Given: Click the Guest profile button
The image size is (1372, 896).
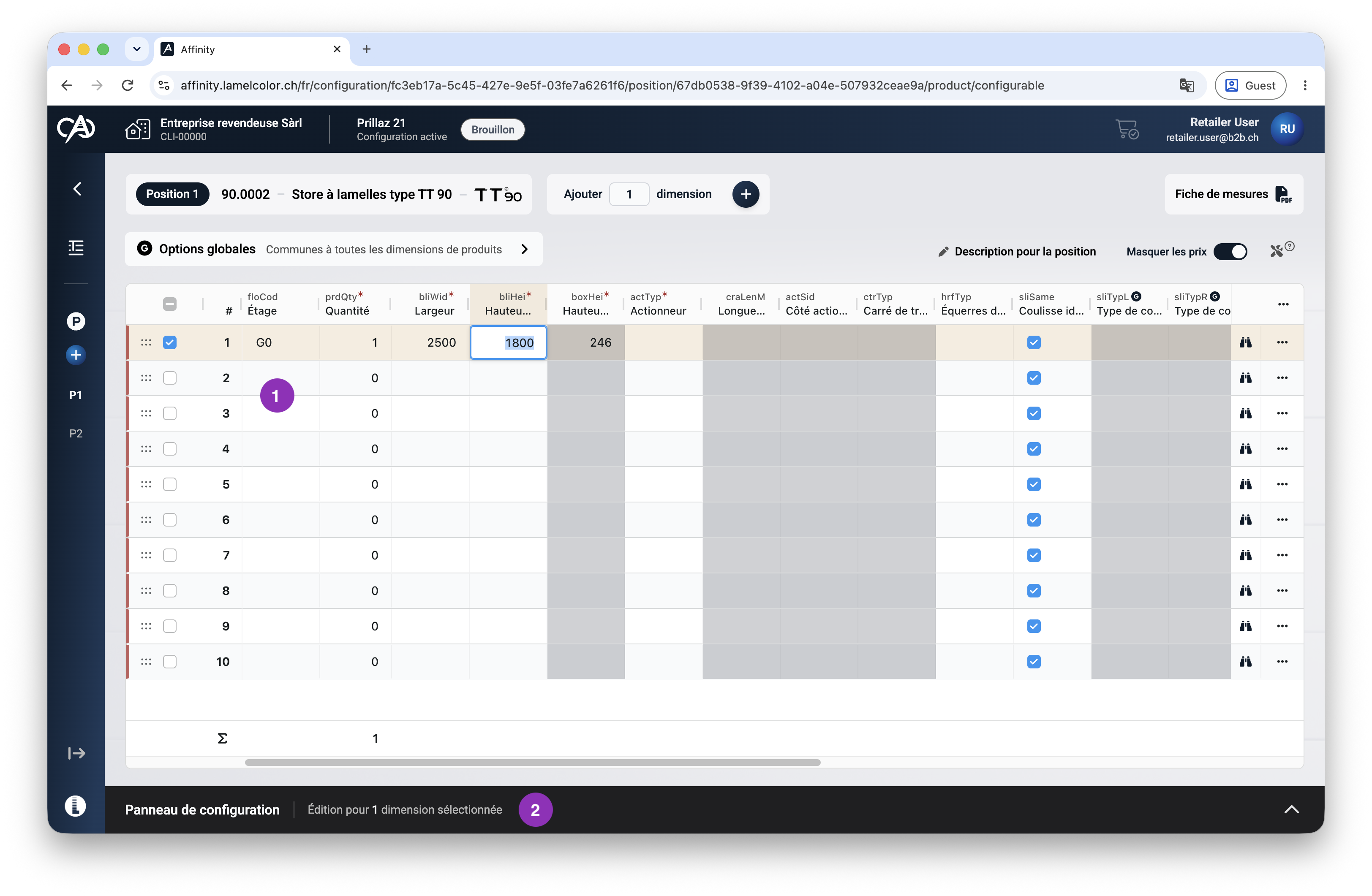Looking at the screenshot, I should coord(1250,85).
